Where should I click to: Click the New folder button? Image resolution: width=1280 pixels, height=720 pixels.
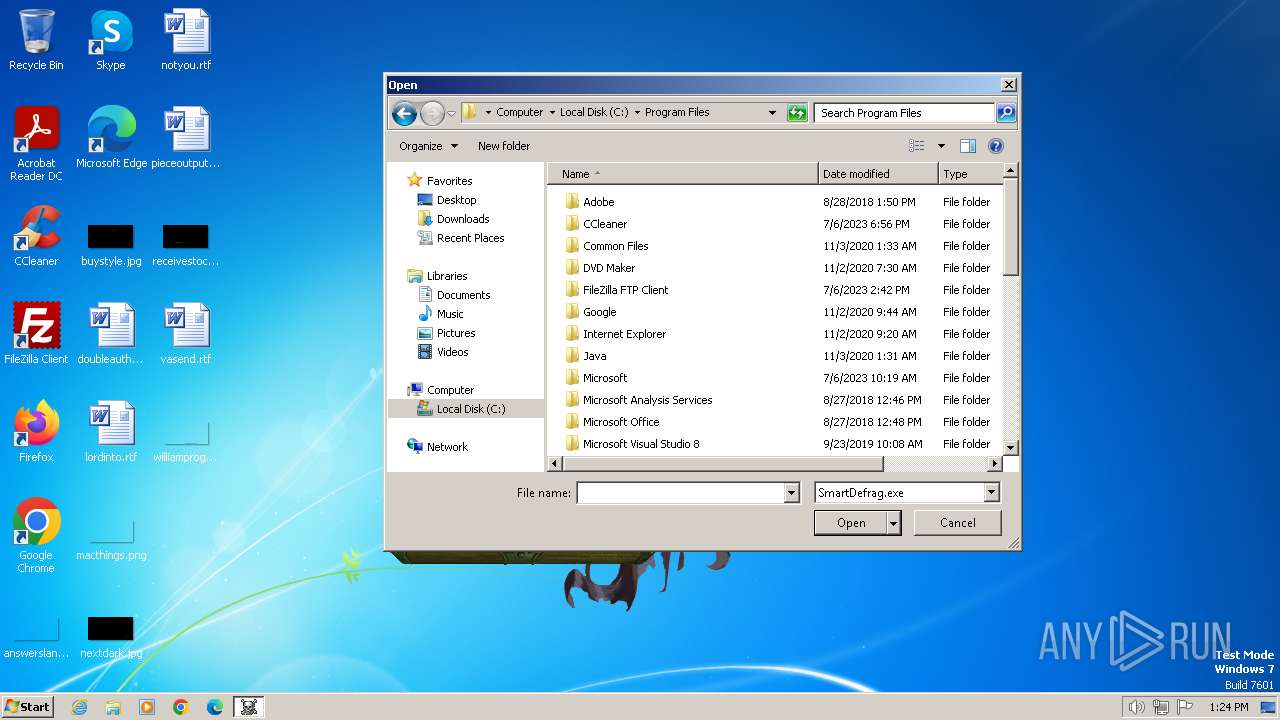[504, 146]
